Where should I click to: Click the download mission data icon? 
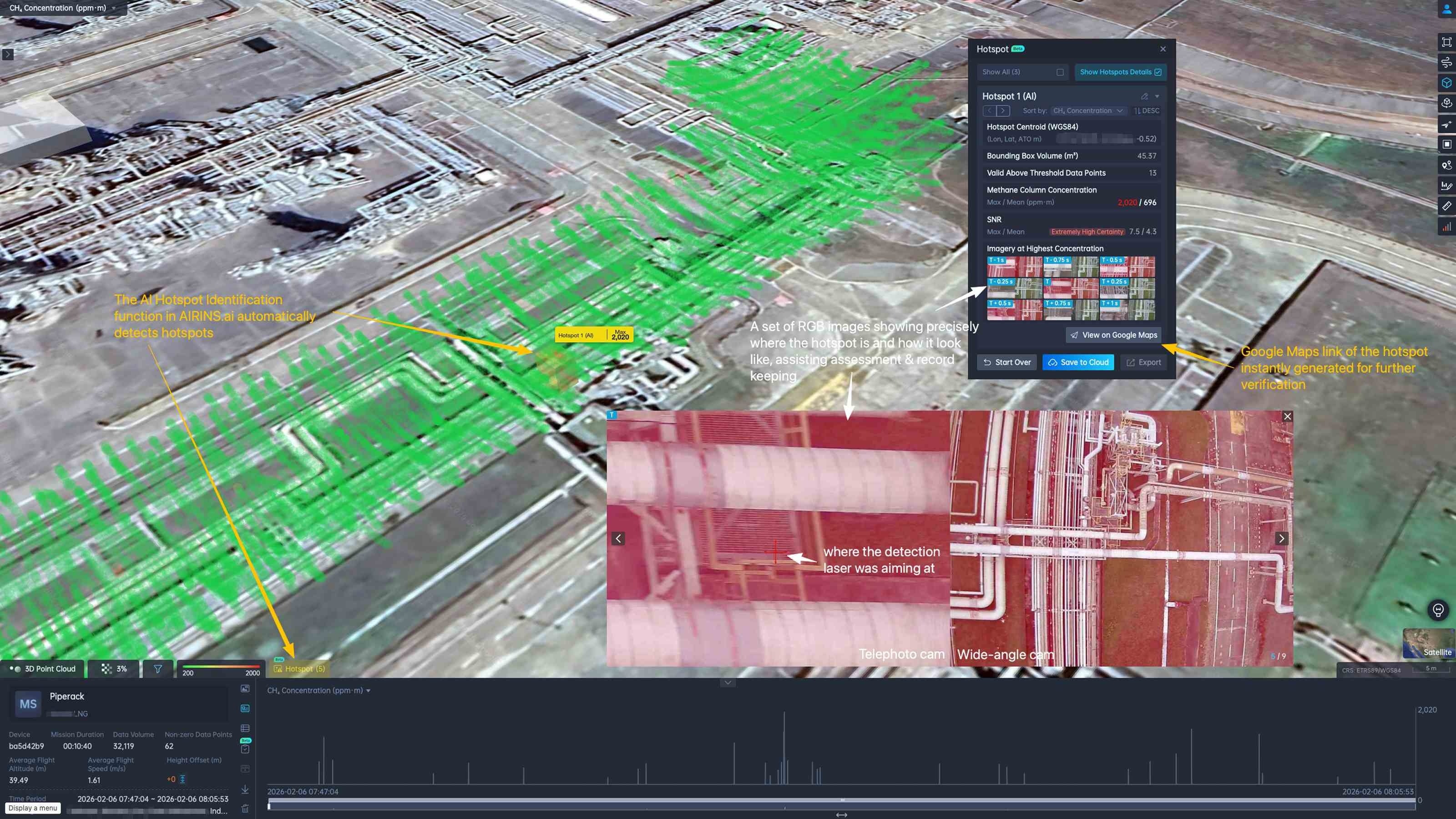tap(245, 789)
